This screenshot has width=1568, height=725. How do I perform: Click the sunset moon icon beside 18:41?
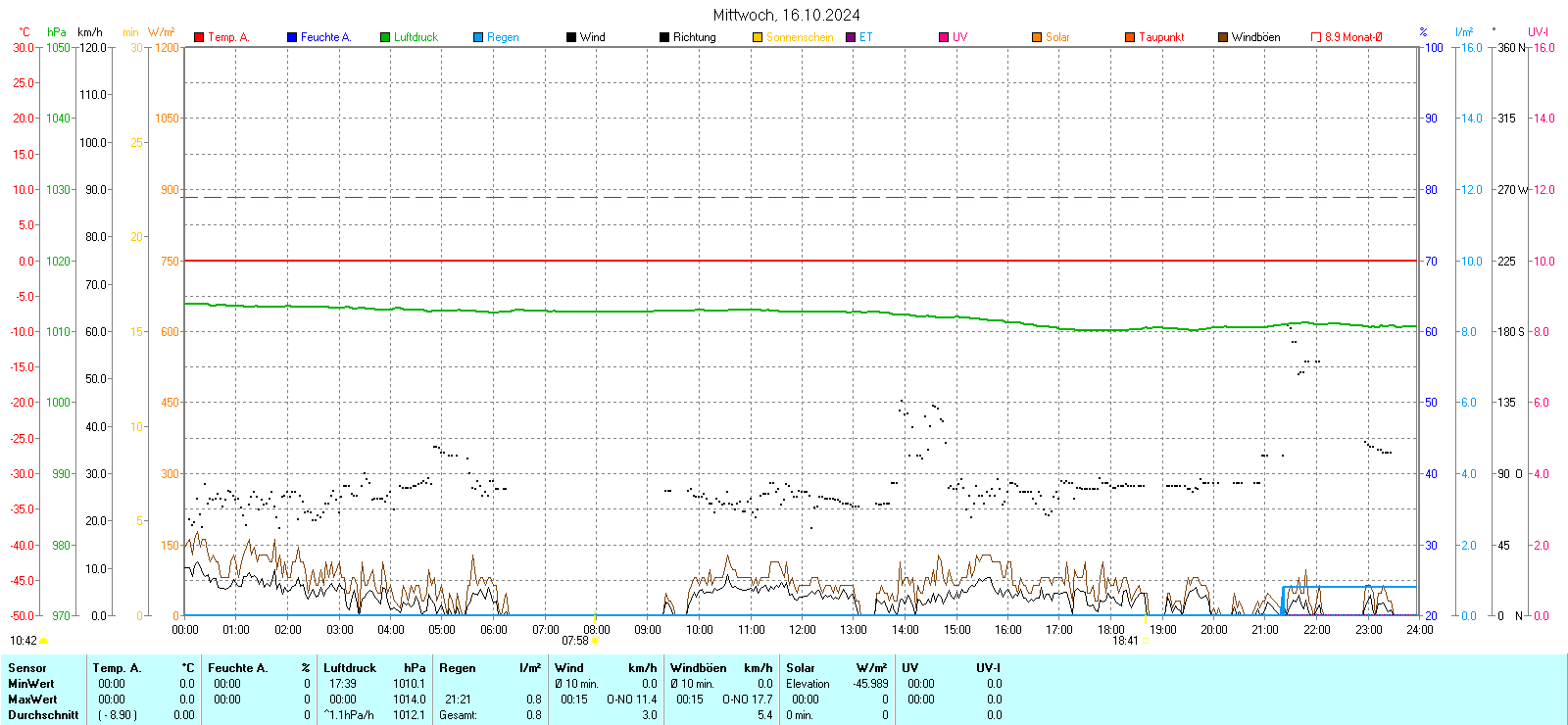point(1145,641)
